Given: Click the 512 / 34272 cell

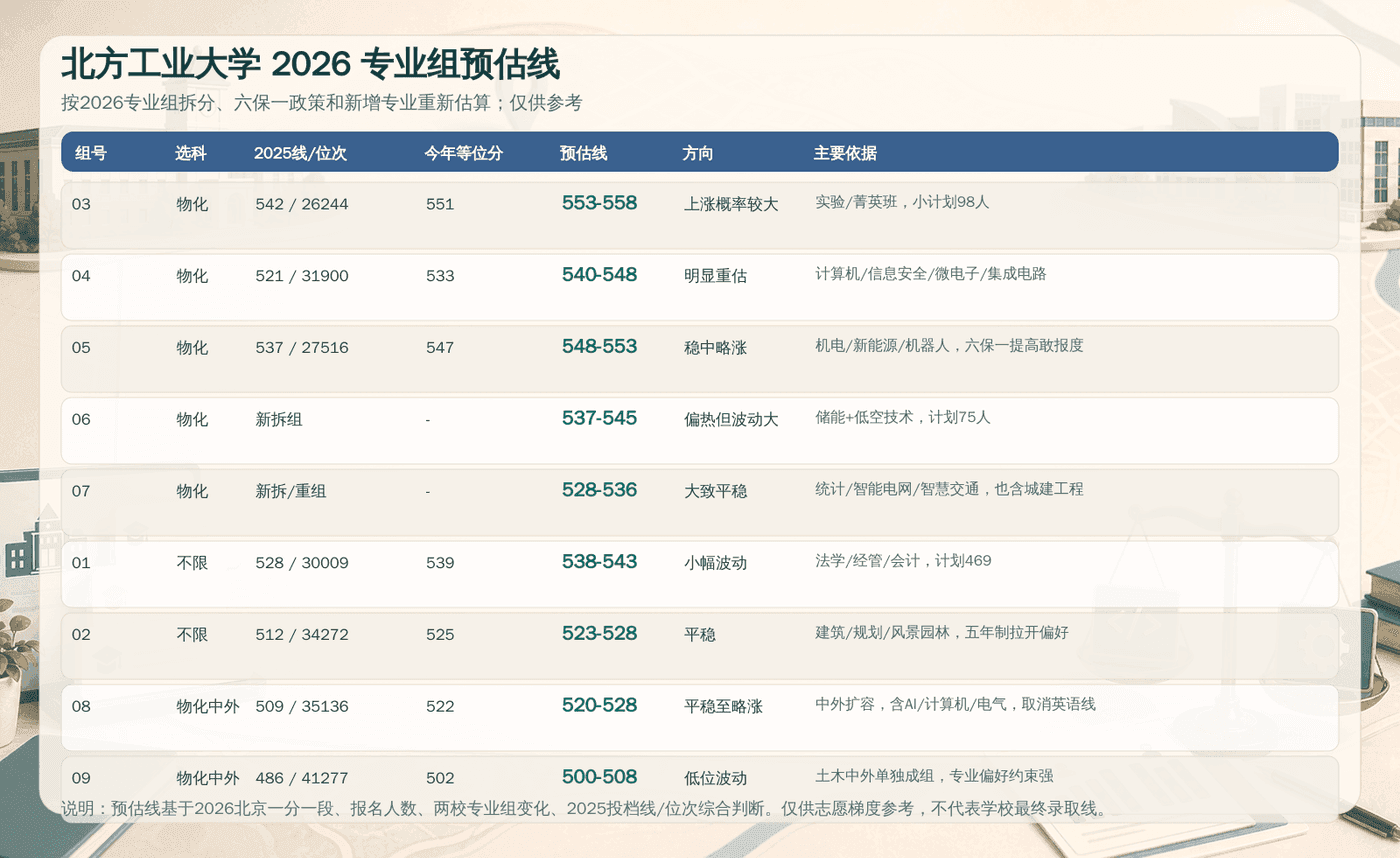Looking at the screenshot, I should click(302, 635).
